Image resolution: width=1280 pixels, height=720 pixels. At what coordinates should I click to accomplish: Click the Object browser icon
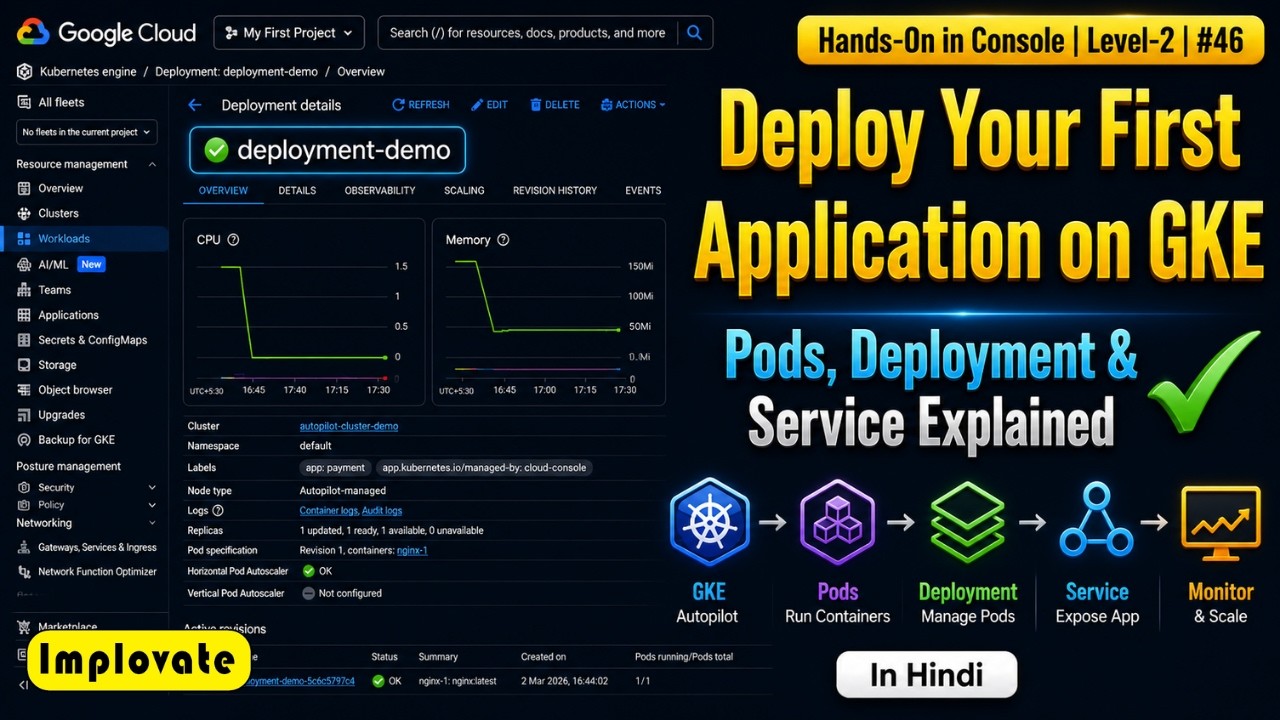coord(24,390)
